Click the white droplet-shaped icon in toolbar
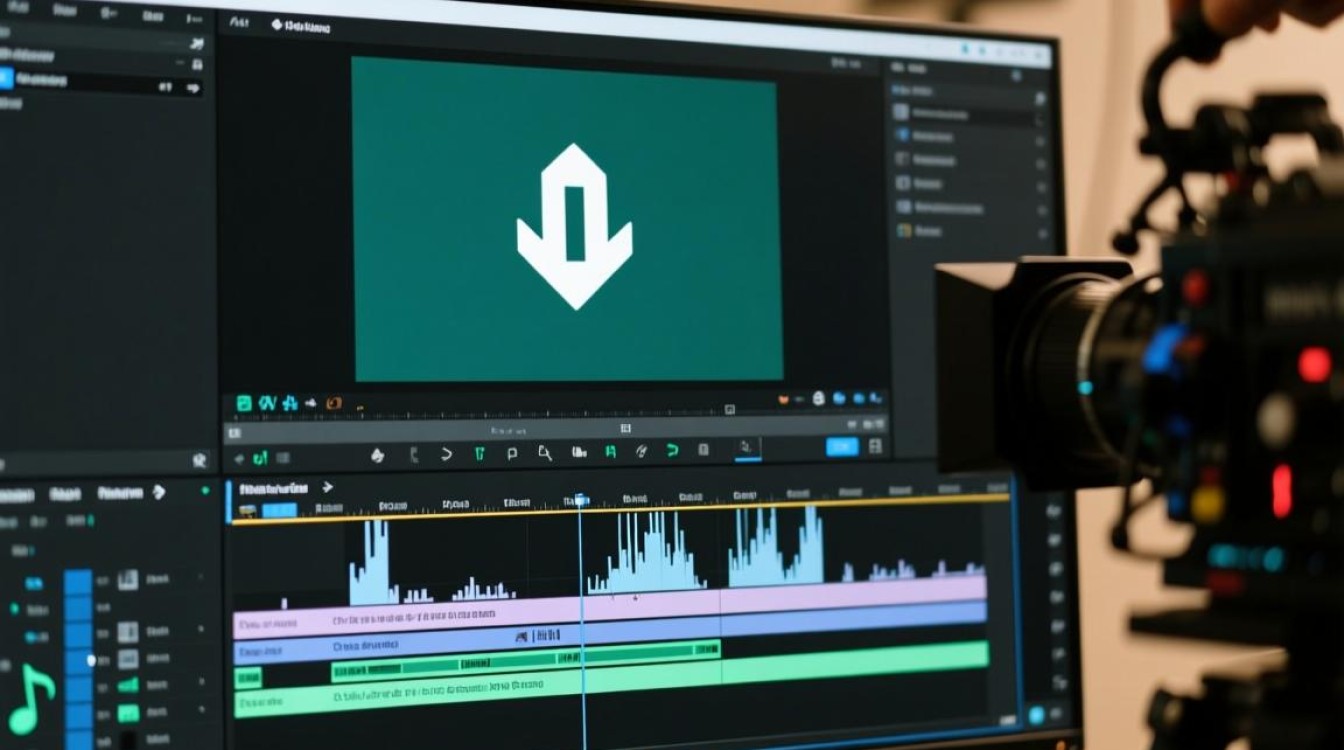Viewport: 1344px width, 750px height. click(x=377, y=455)
